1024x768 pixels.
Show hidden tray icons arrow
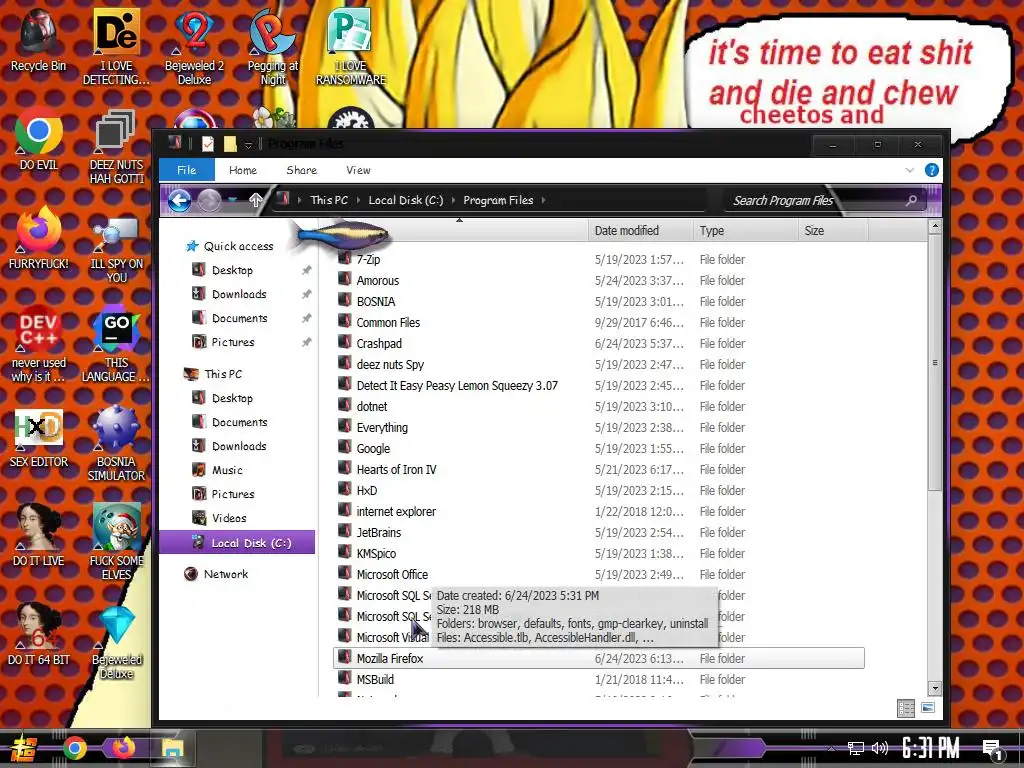[831, 748]
